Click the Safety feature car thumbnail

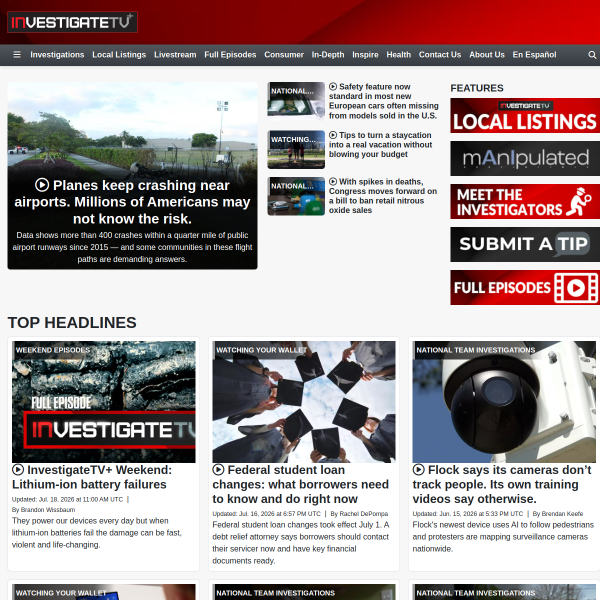click(x=296, y=101)
